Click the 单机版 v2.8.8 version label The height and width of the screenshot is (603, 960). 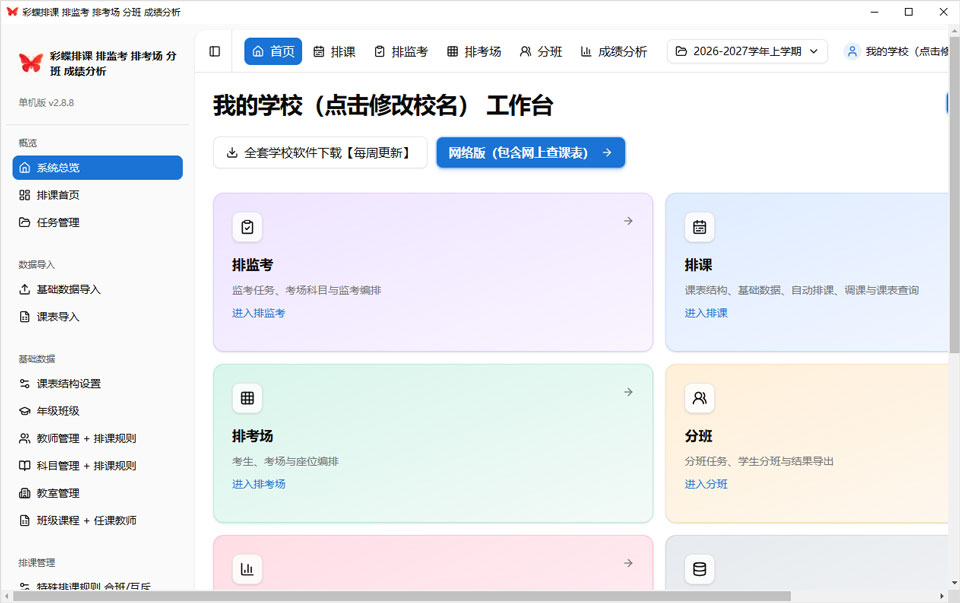(x=46, y=102)
